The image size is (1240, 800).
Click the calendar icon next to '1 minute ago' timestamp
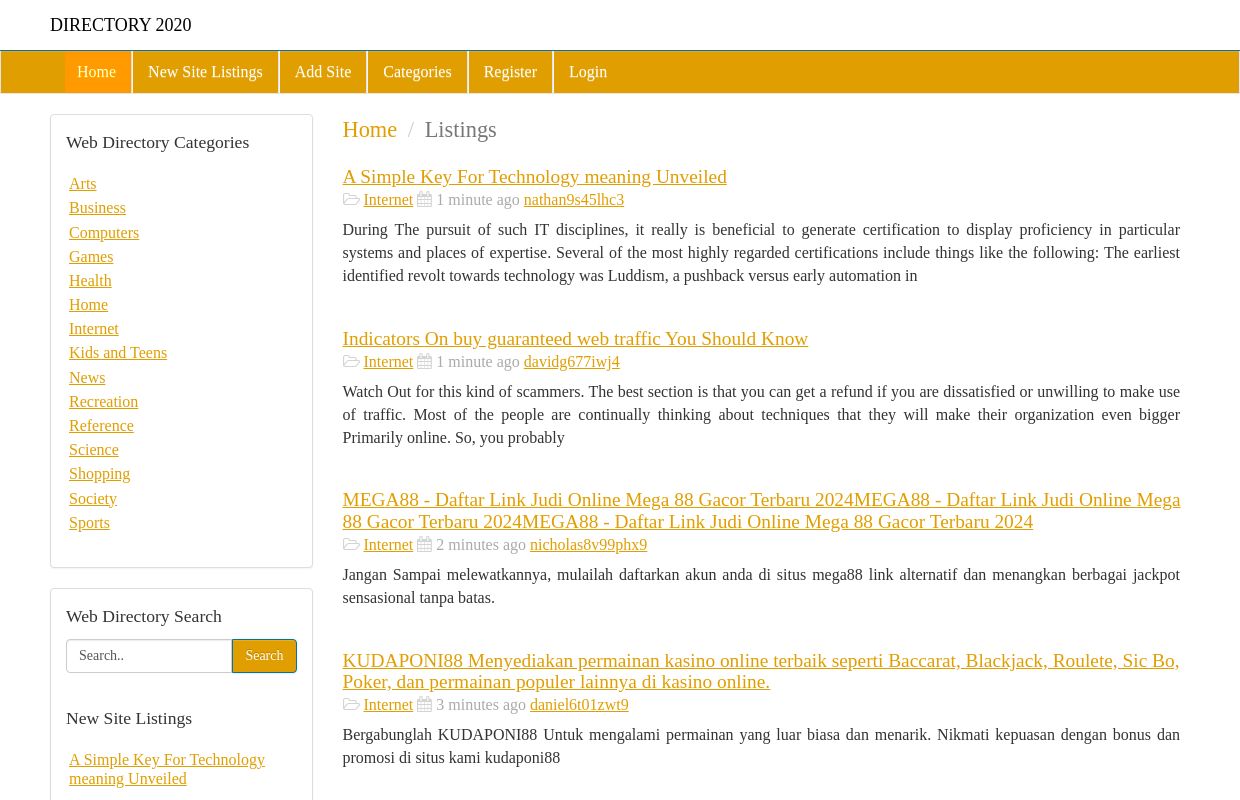424,199
